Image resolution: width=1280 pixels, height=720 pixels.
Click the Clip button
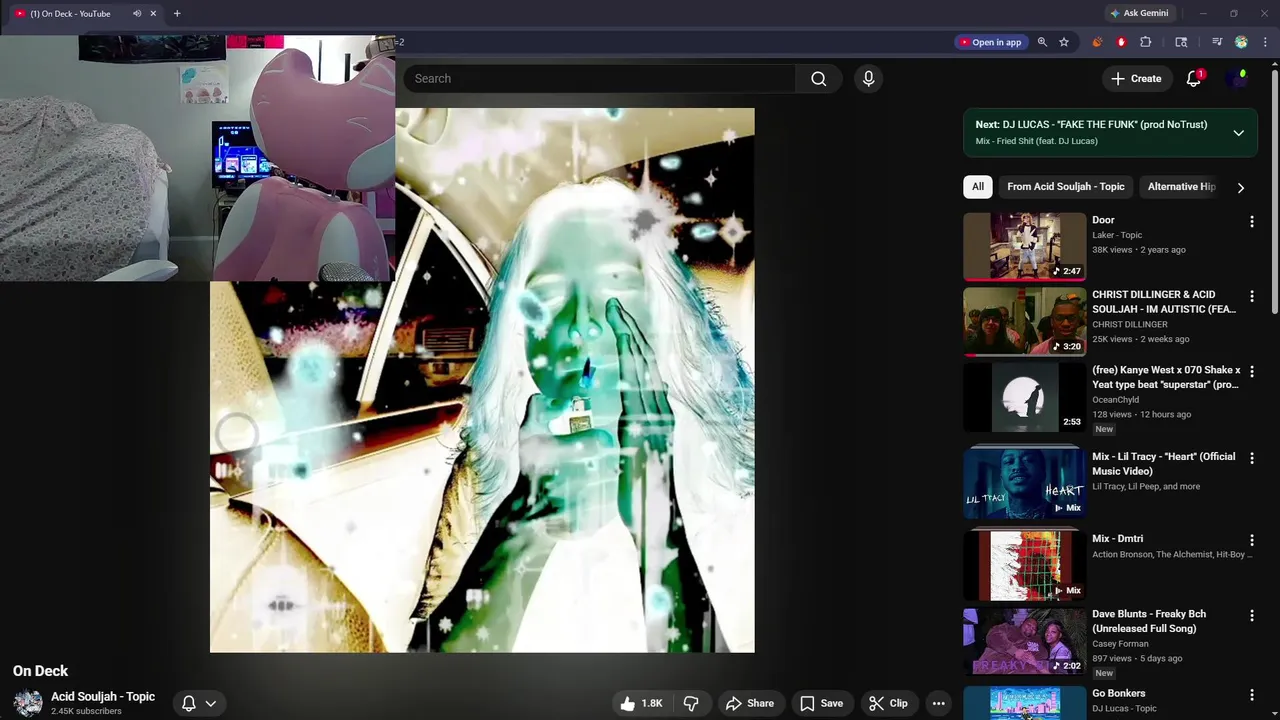pos(888,704)
